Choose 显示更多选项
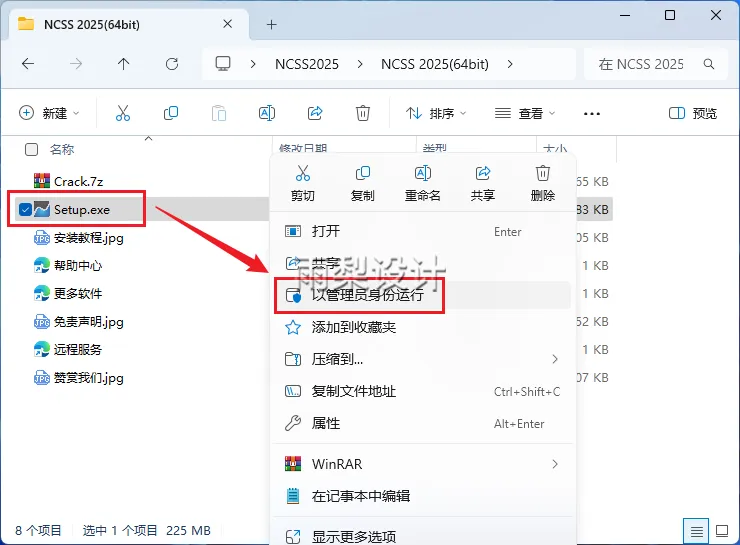The width and height of the screenshot is (740, 545). [423, 537]
